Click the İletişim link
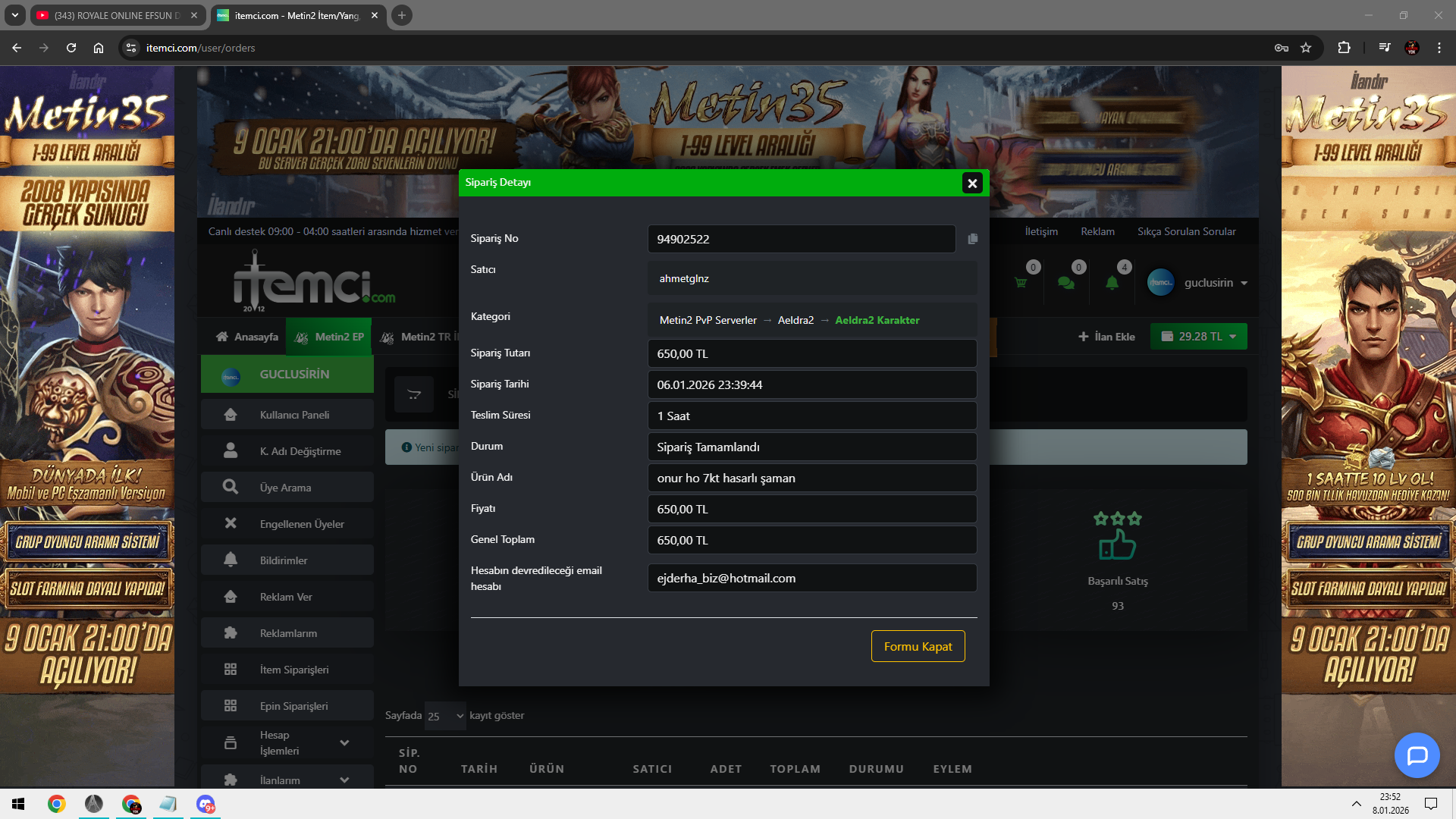 [1041, 231]
